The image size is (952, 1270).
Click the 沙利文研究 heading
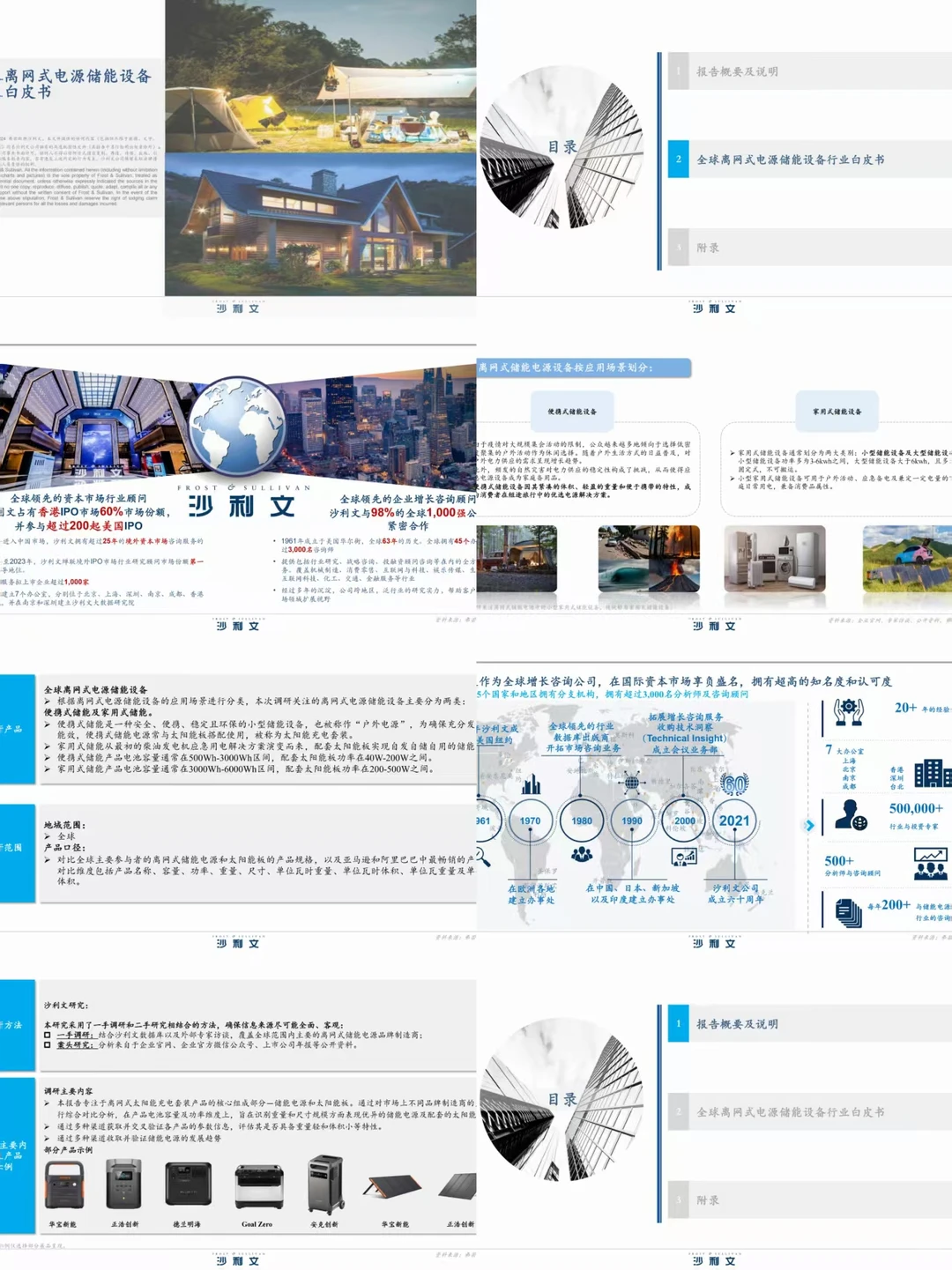coord(66,1005)
